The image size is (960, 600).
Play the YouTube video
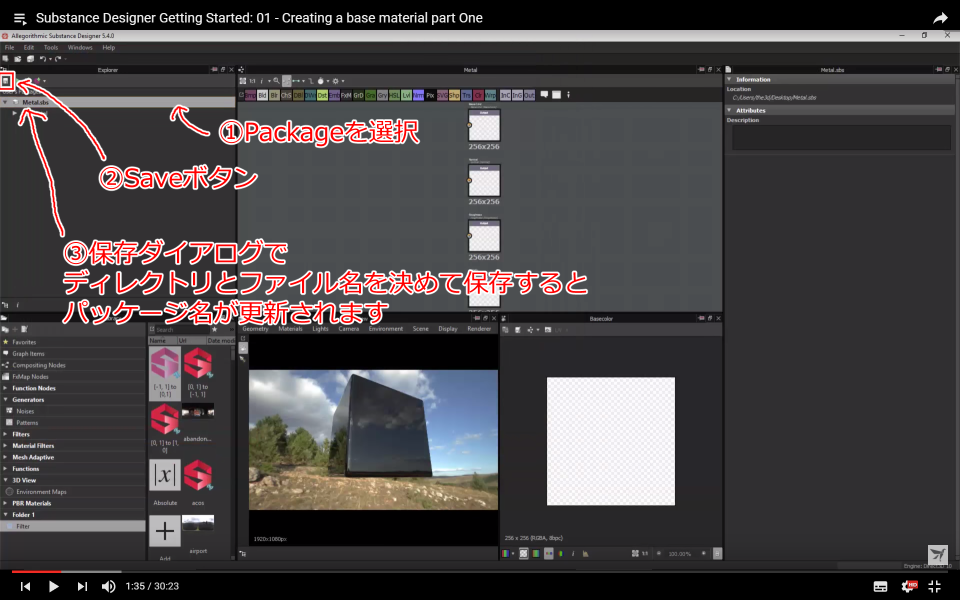pyautogui.click(x=53, y=587)
